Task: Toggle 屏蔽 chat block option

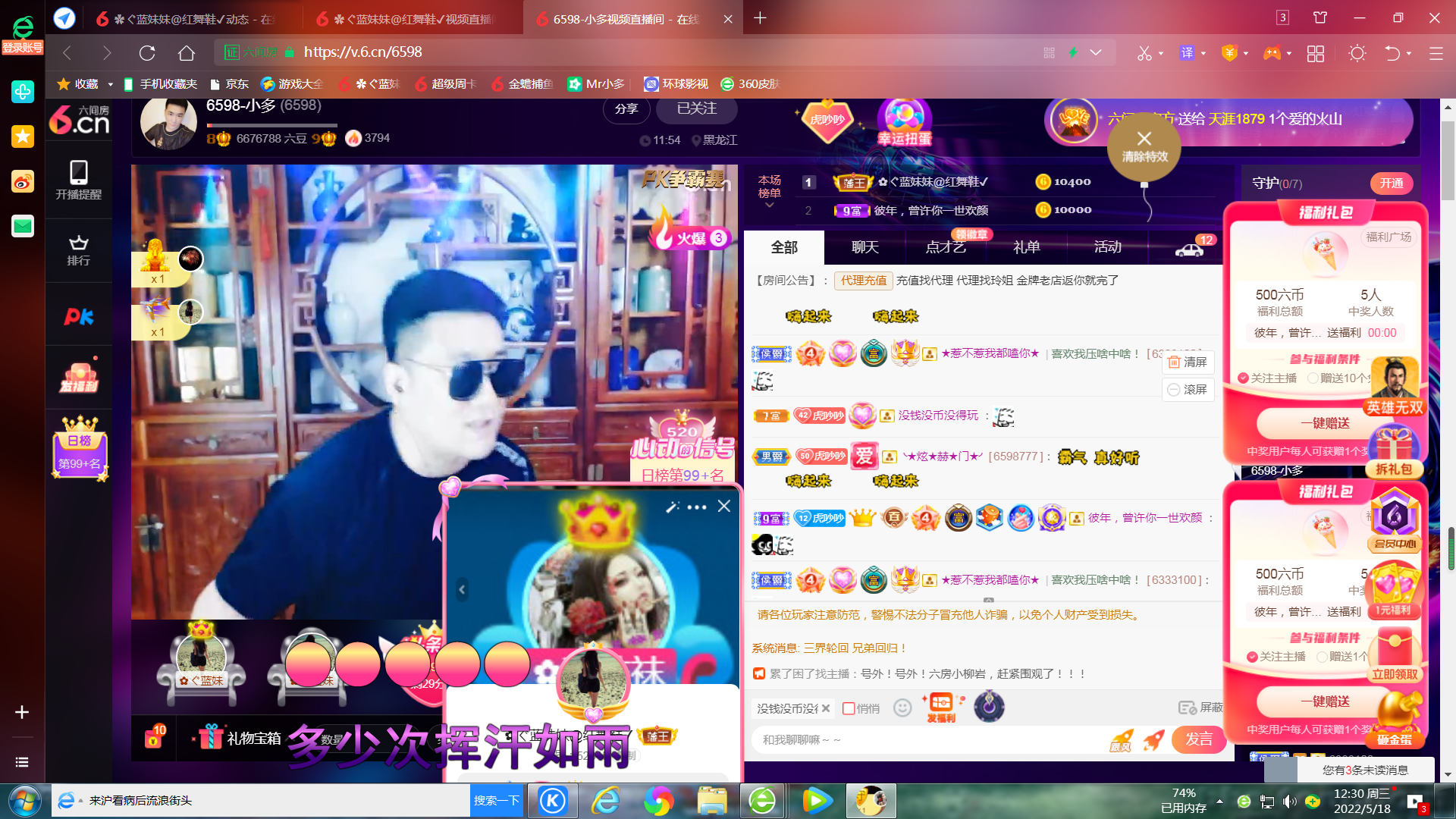Action: point(1200,708)
